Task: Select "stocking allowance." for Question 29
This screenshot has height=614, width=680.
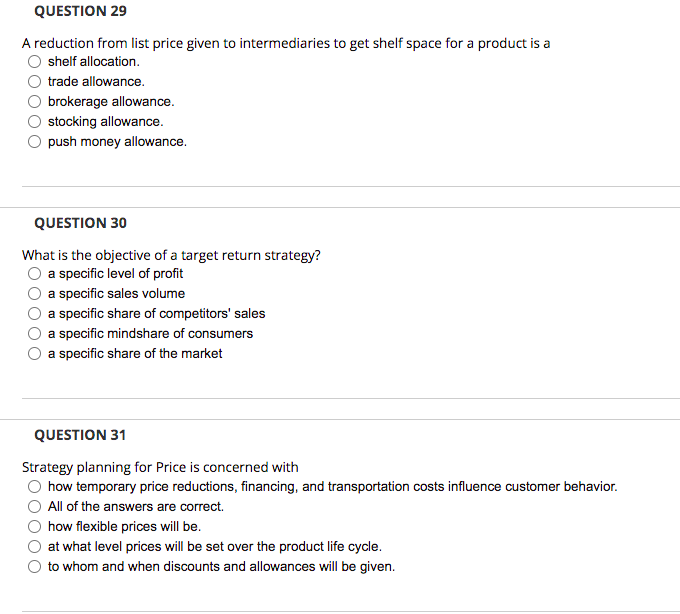Action: 35,122
